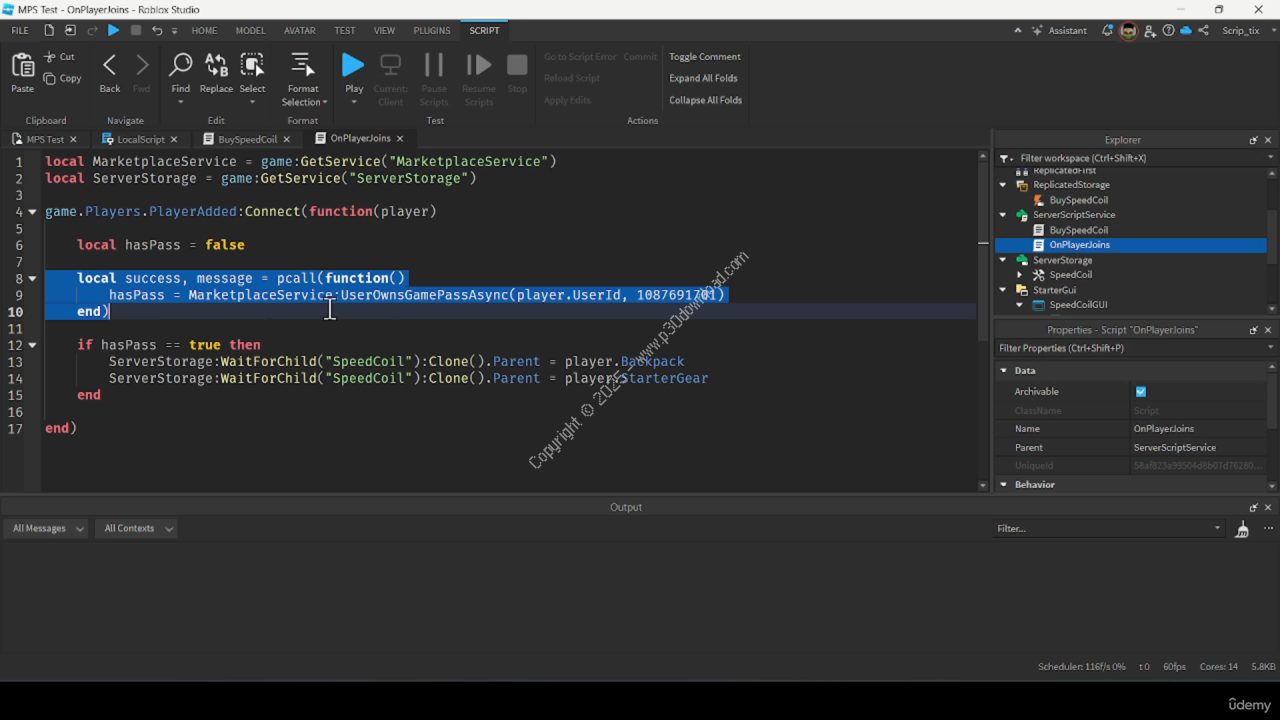The image size is (1280, 720).
Task: Undock the Explorer panel
Action: (1253, 140)
